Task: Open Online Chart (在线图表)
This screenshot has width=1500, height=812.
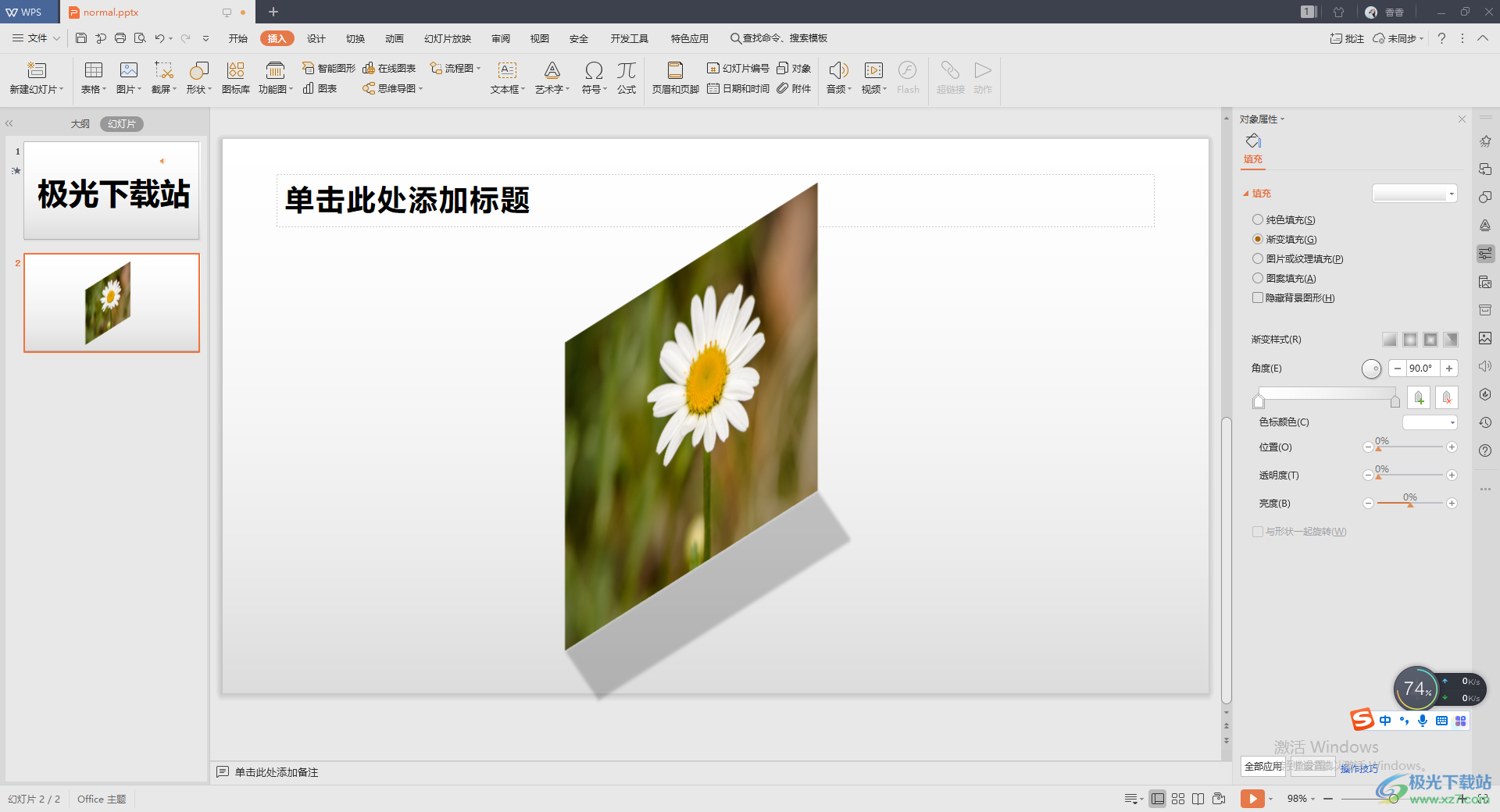Action: tap(389, 69)
